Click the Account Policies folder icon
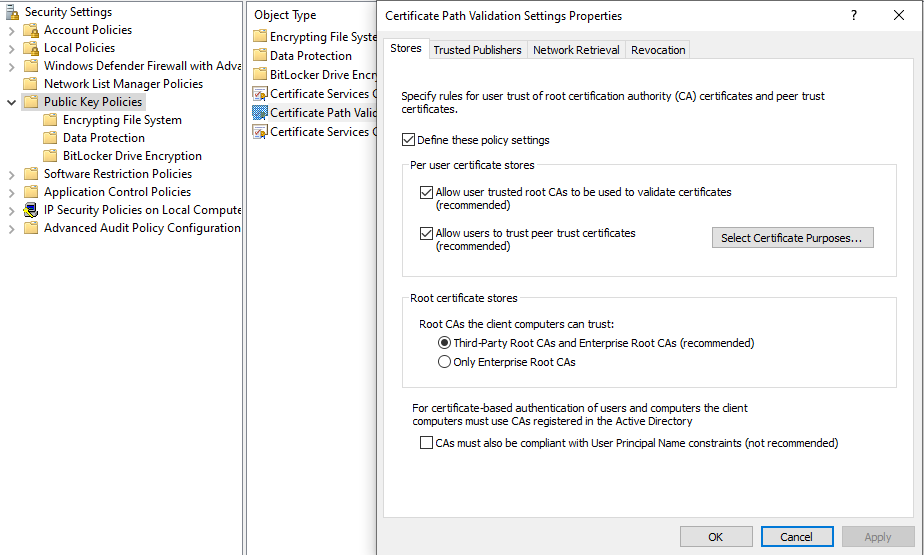The width and height of the screenshot is (924, 555). [x=31, y=30]
